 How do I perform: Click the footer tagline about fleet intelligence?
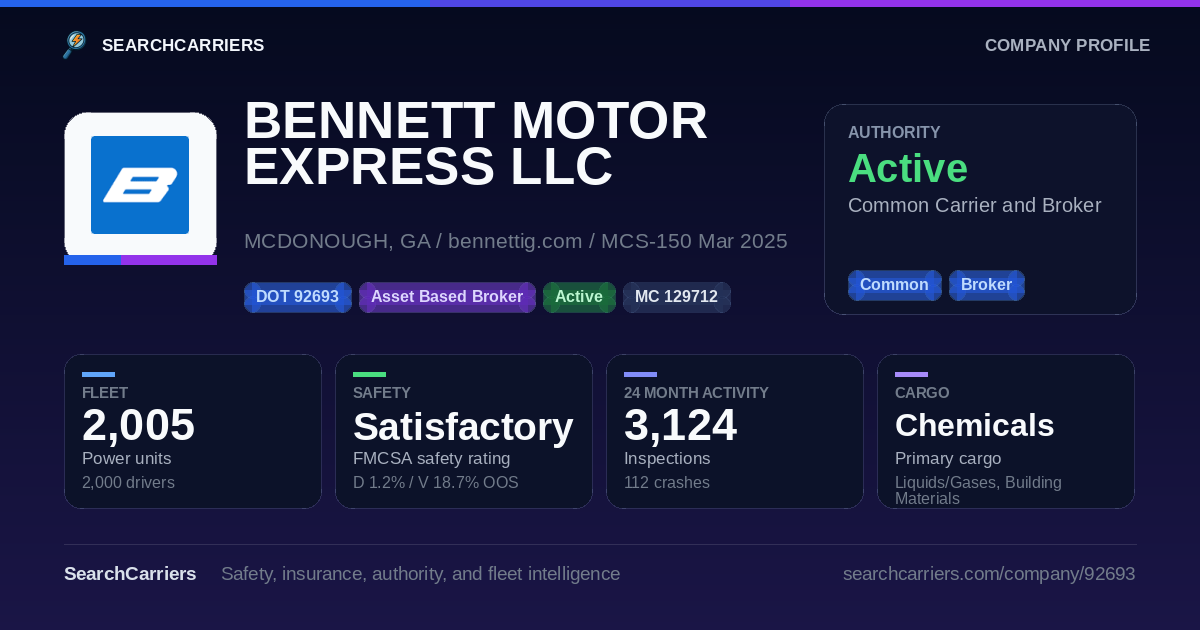point(420,574)
